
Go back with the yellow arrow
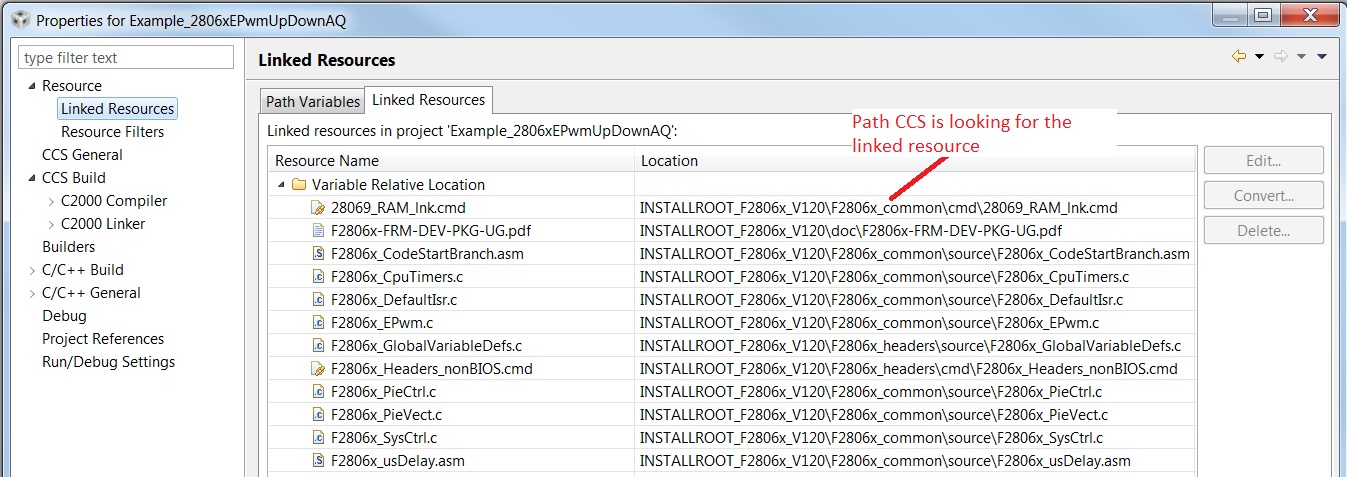1239,57
